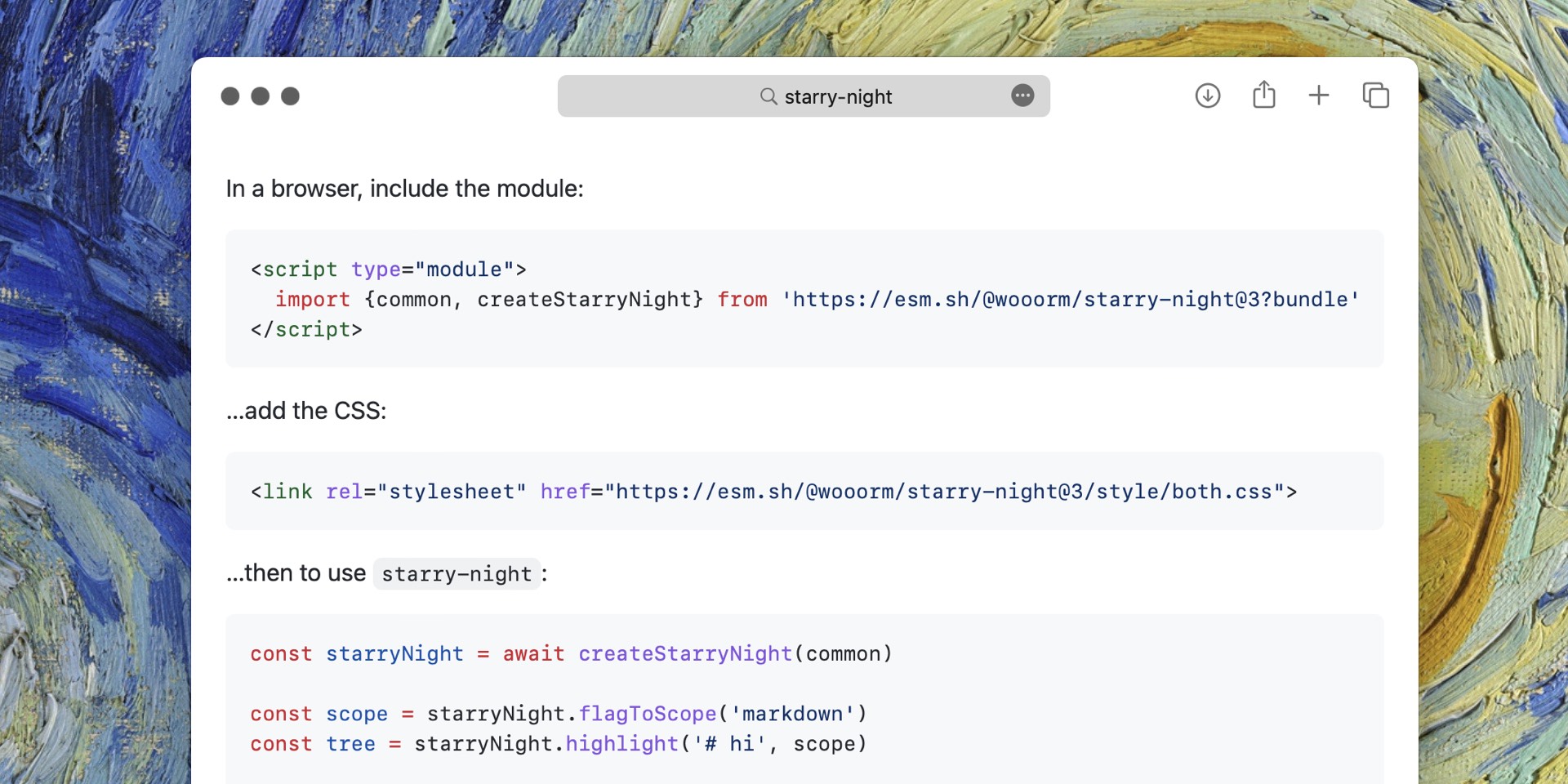
Task: Click the style/both.css href URL
Action: (x=944, y=492)
